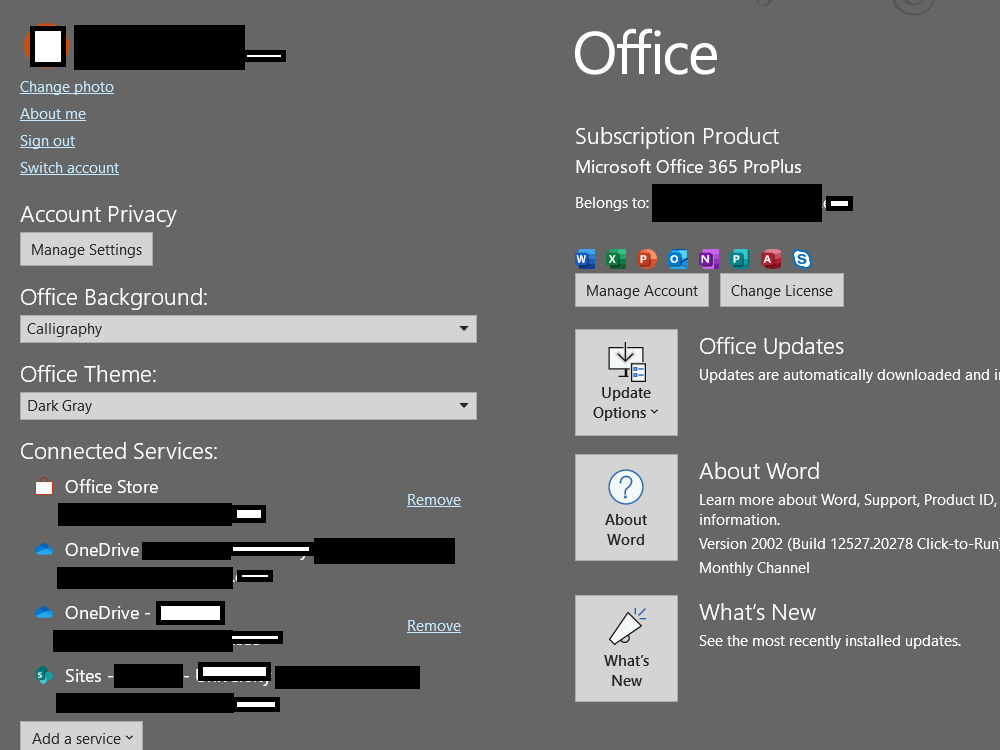Remove the second OneDrive service

tap(434, 626)
